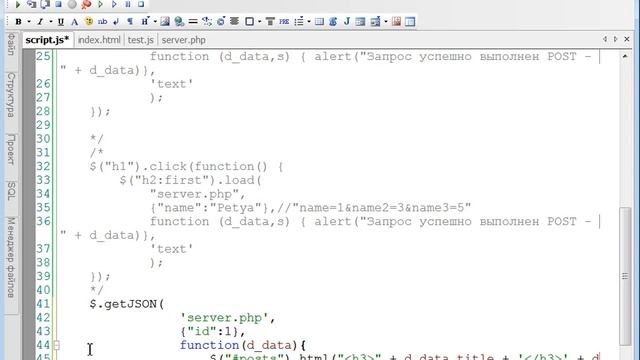Click the centered-lines alignment icon
Viewport: 640px width, 360px height.
[x=234, y=21]
